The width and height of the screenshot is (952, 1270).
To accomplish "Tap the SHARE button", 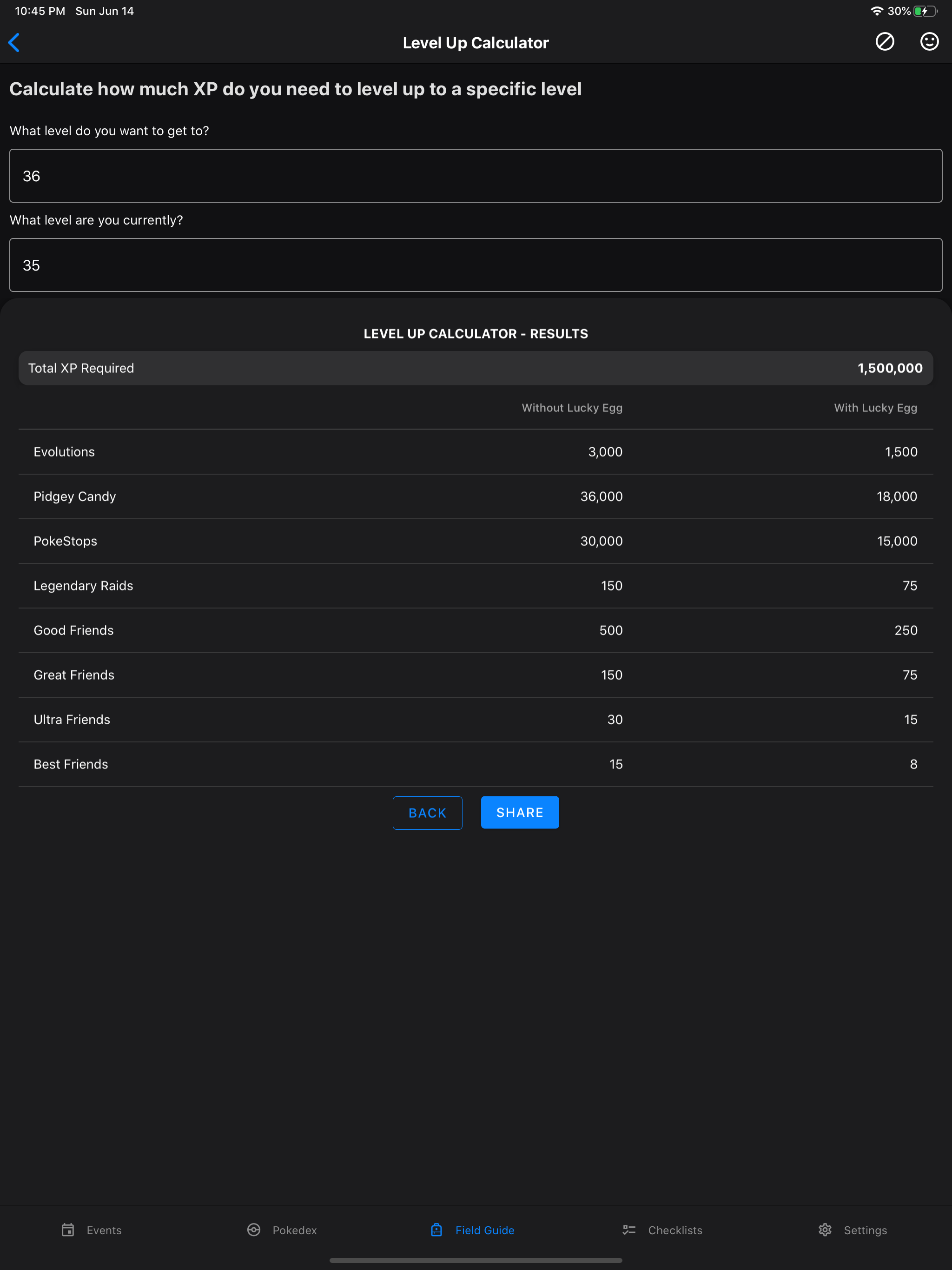I will click(x=520, y=812).
